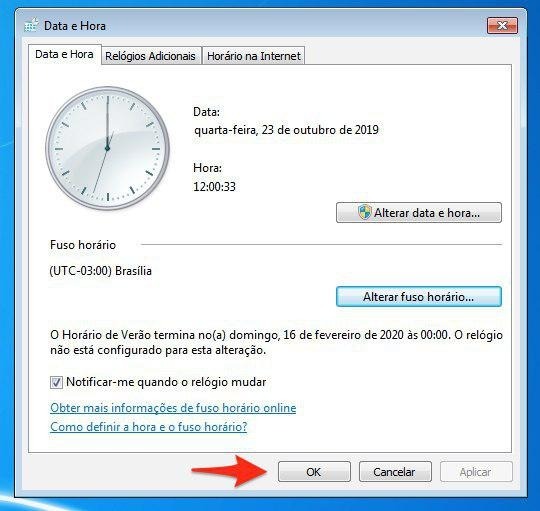Image resolution: width=540 pixels, height=511 pixels.
Task: Select the Data e Hora tab
Action: 64,54
